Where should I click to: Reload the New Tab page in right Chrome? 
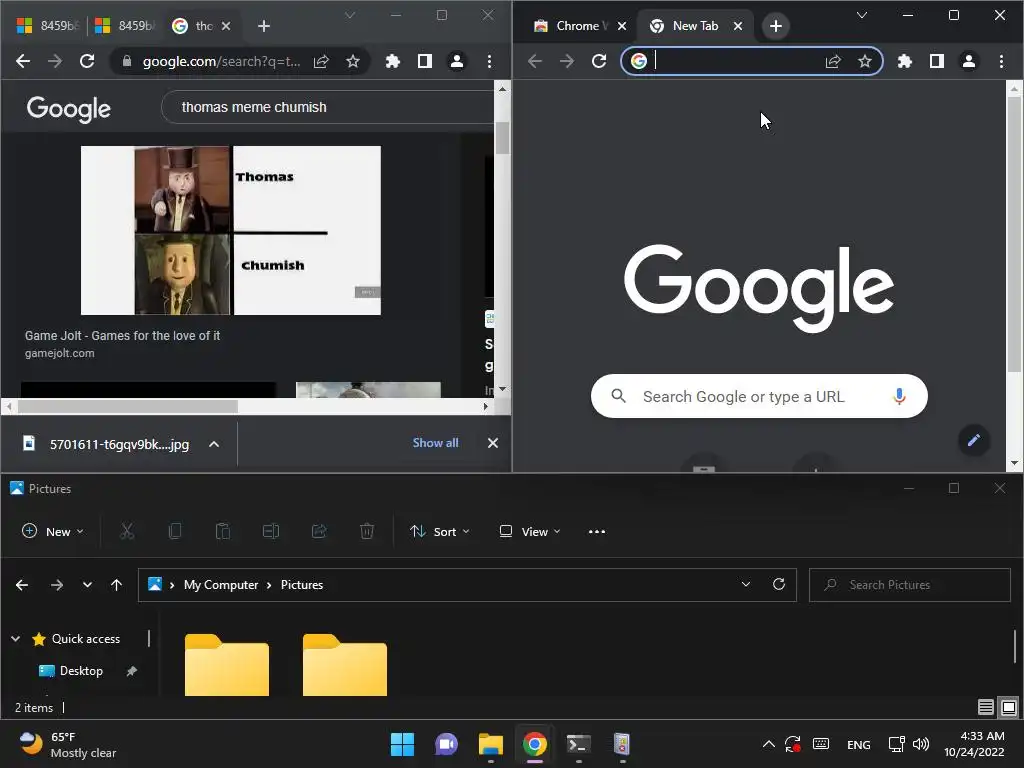coord(599,61)
